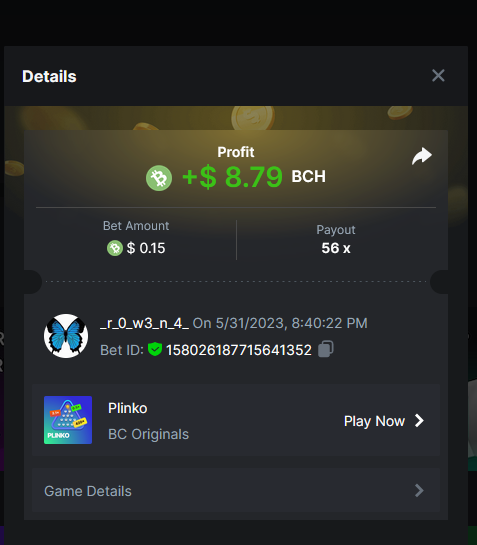Close the Details dialog

tap(438, 75)
